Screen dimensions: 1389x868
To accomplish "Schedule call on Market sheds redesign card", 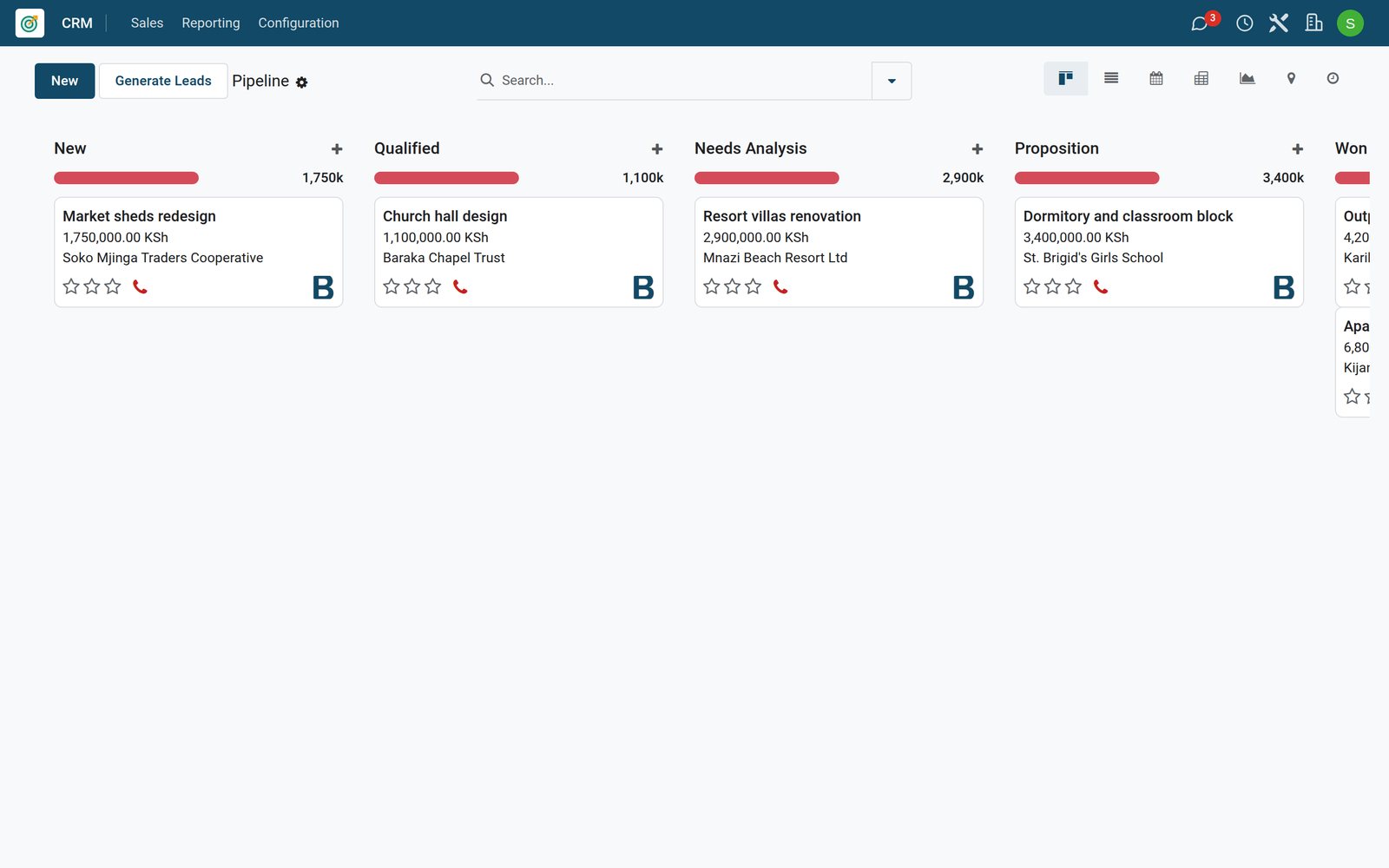I will (x=140, y=286).
